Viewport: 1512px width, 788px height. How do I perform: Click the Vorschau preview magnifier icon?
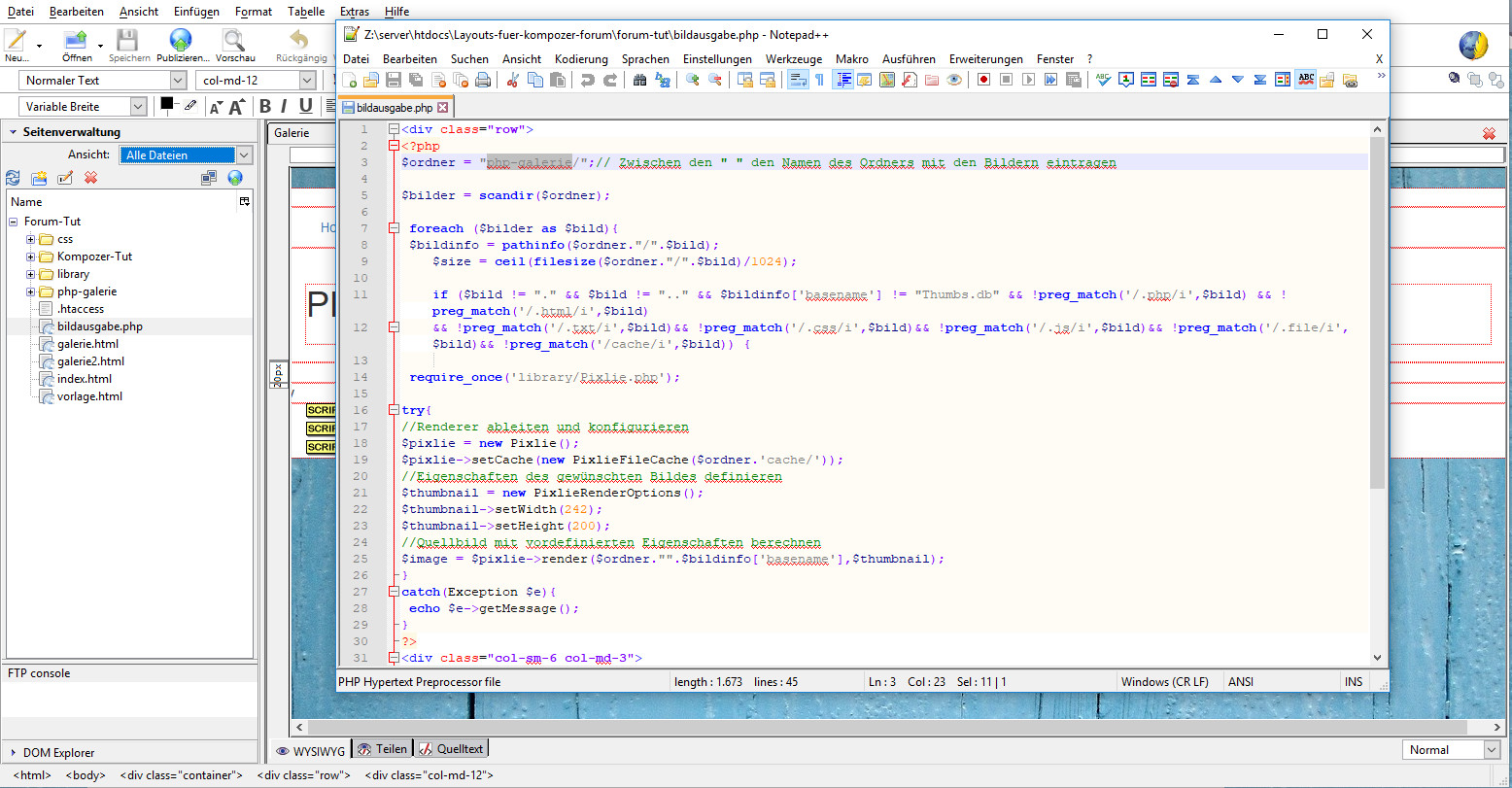pyautogui.click(x=233, y=41)
